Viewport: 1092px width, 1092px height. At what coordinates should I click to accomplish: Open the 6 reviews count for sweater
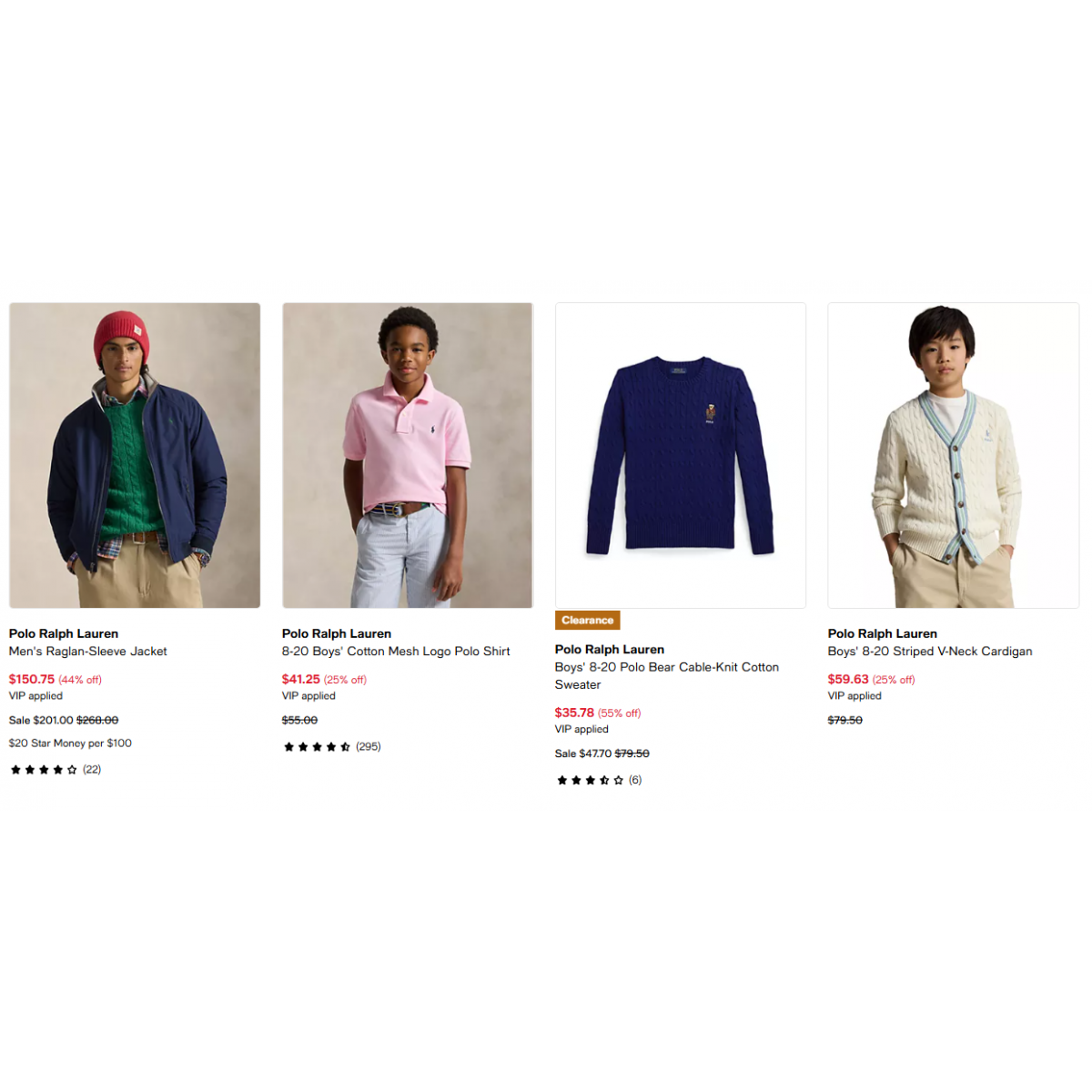click(635, 781)
